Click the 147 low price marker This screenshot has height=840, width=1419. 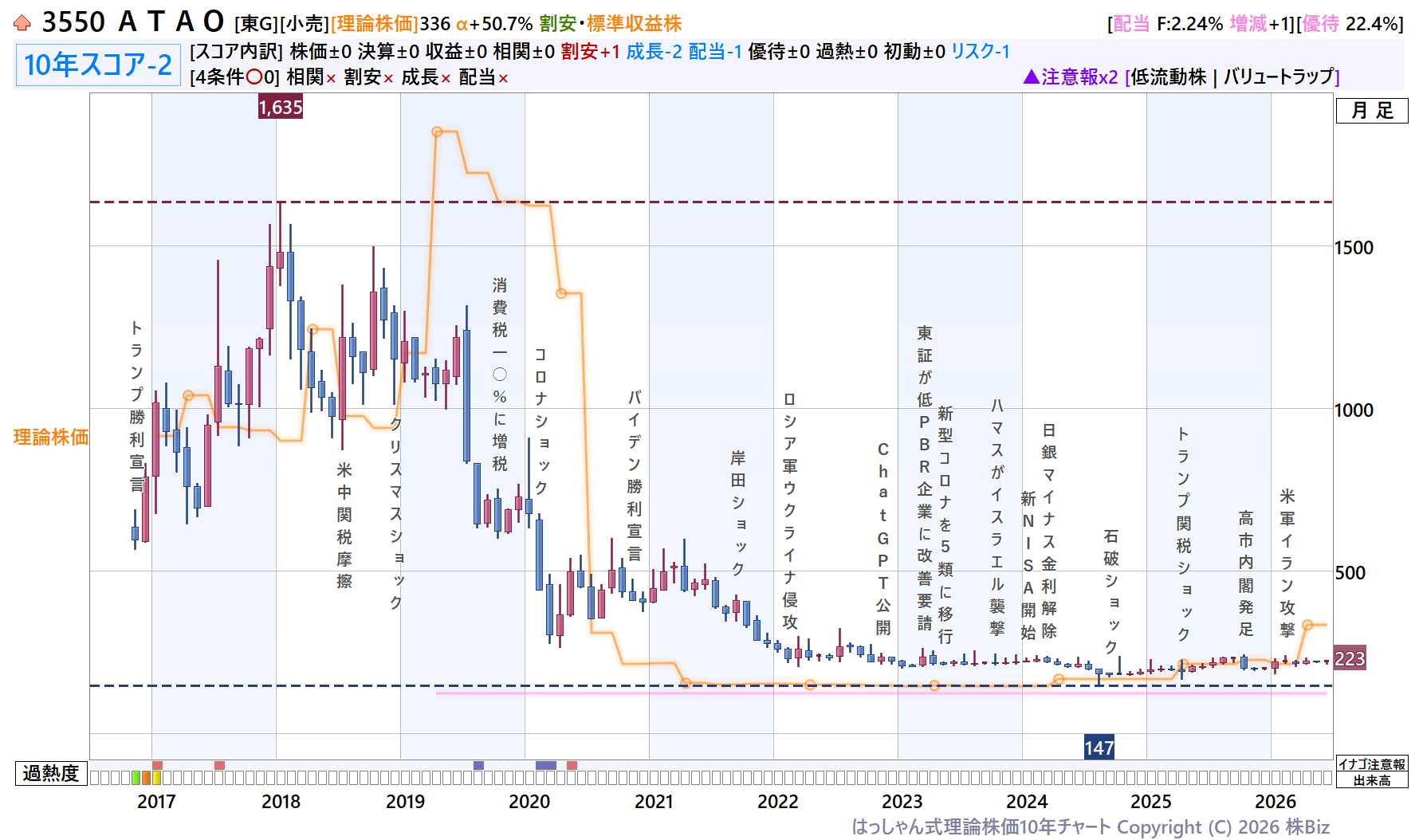coord(1099,748)
